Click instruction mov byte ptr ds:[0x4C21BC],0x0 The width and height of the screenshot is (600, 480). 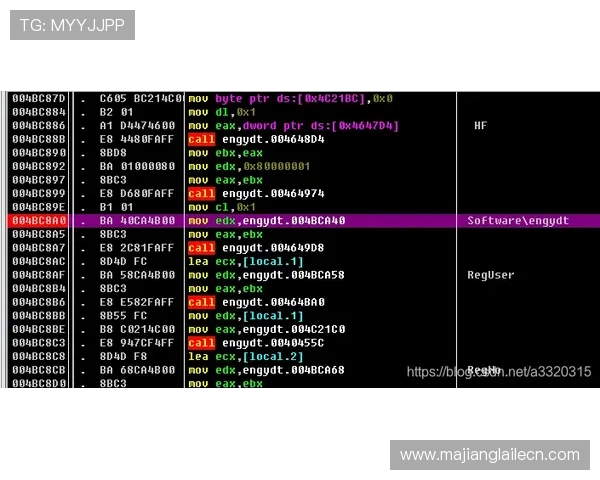[291, 99]
